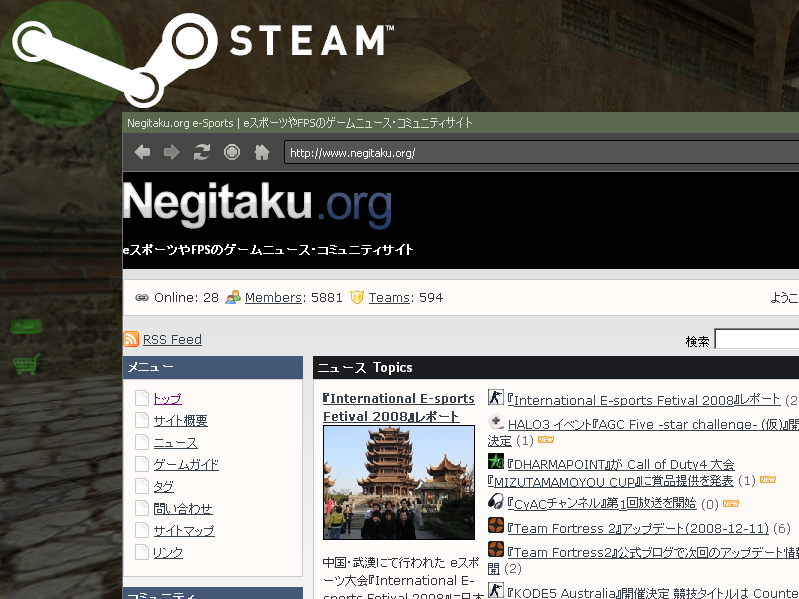Image resolution: width=799 pixels, height=599 pixels.
Task: Click the Online: 28 status text
Action: click(x=187, y=297)
